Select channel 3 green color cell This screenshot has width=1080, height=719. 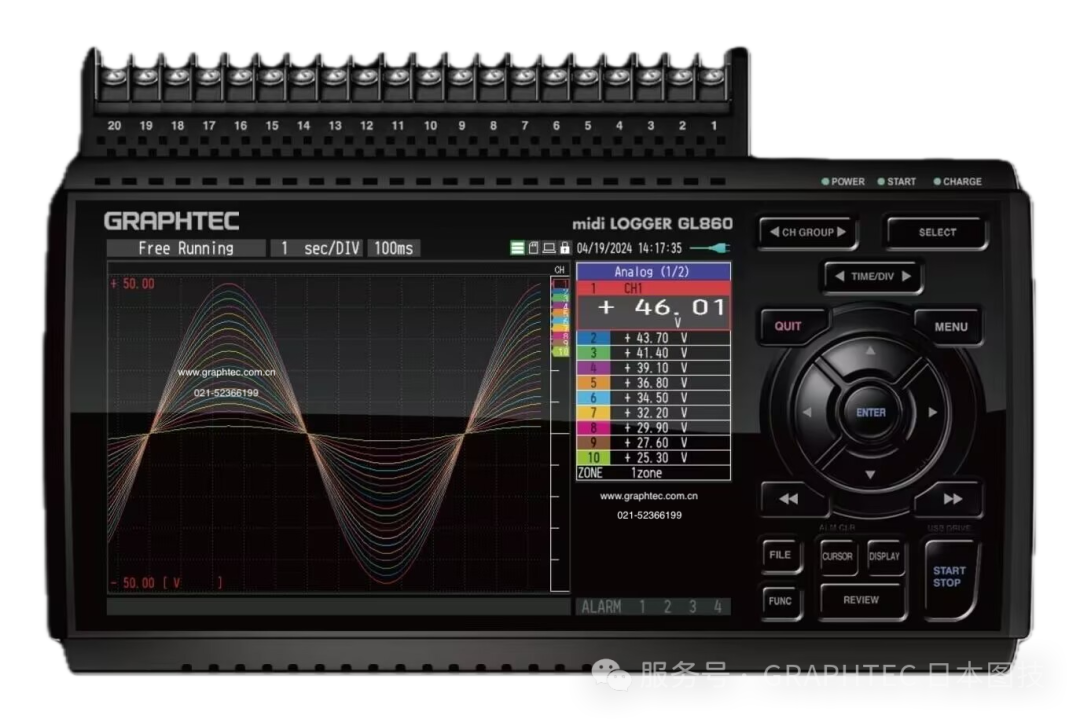(593, 353)
